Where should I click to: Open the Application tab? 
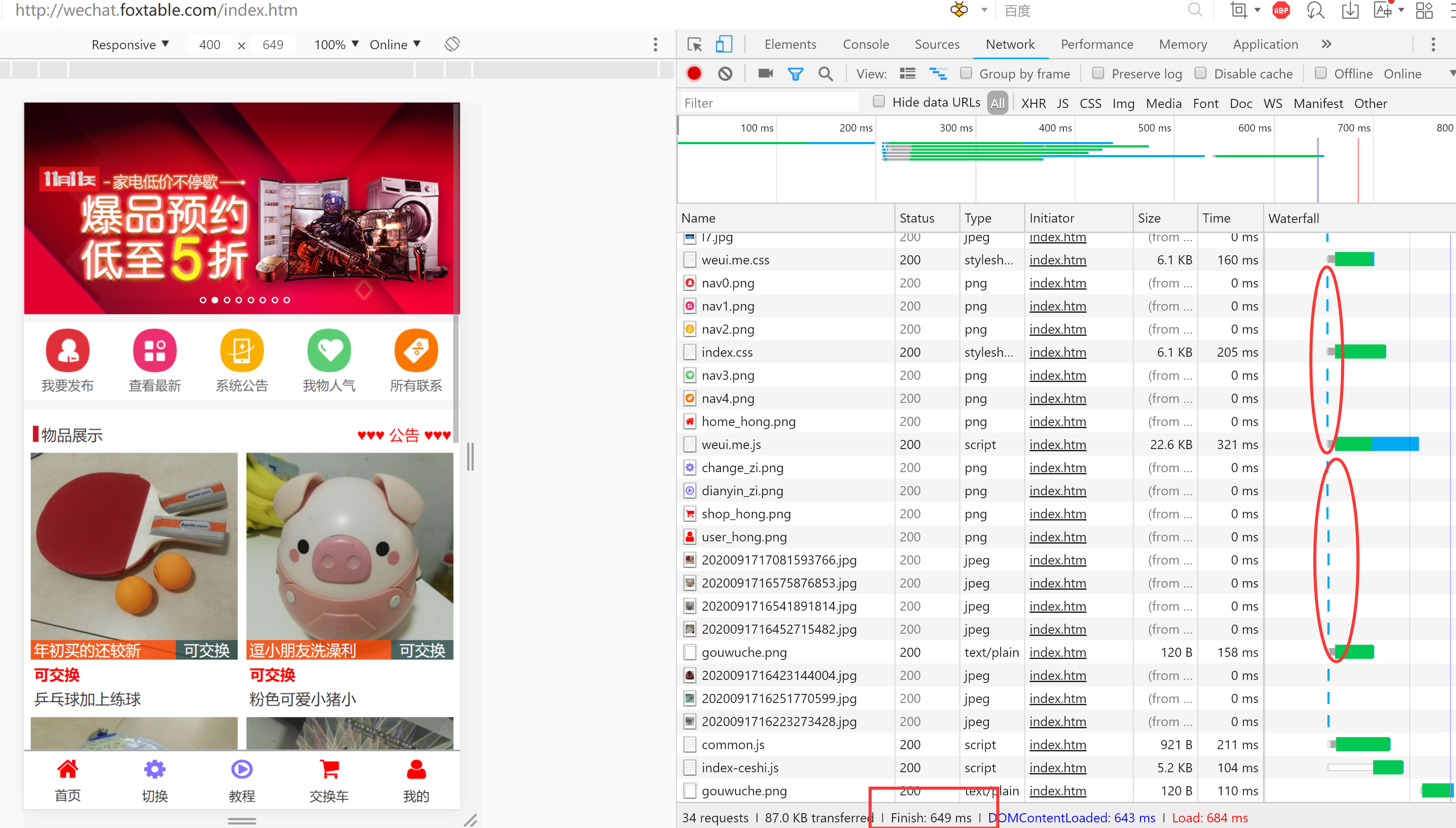1266,44
